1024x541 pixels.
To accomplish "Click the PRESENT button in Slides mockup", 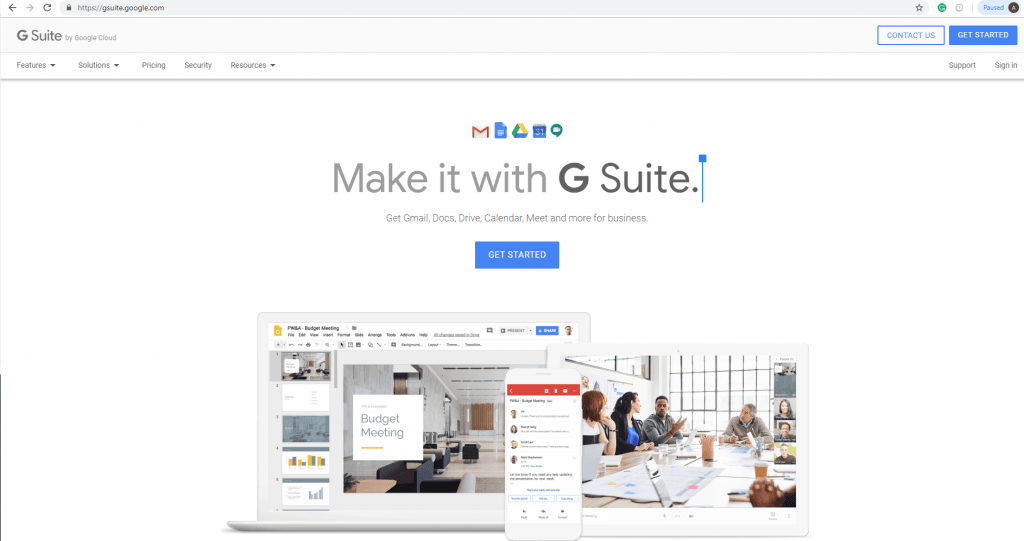I will pyautogui.click(x=516, y=331).
